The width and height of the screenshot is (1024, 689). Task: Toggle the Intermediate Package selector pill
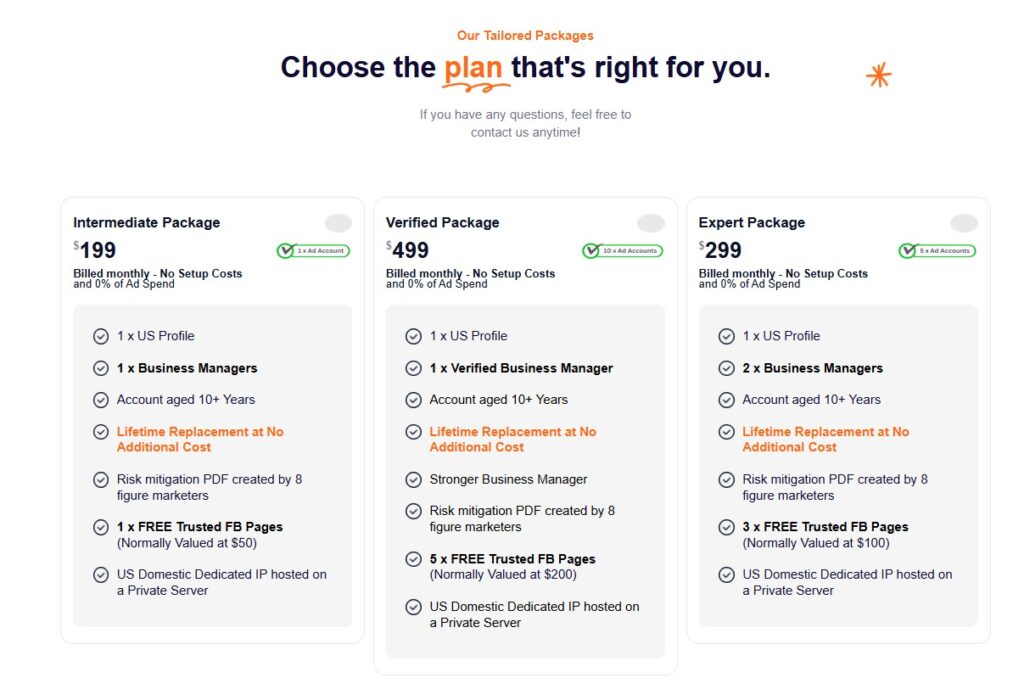(x=338, y=223)
